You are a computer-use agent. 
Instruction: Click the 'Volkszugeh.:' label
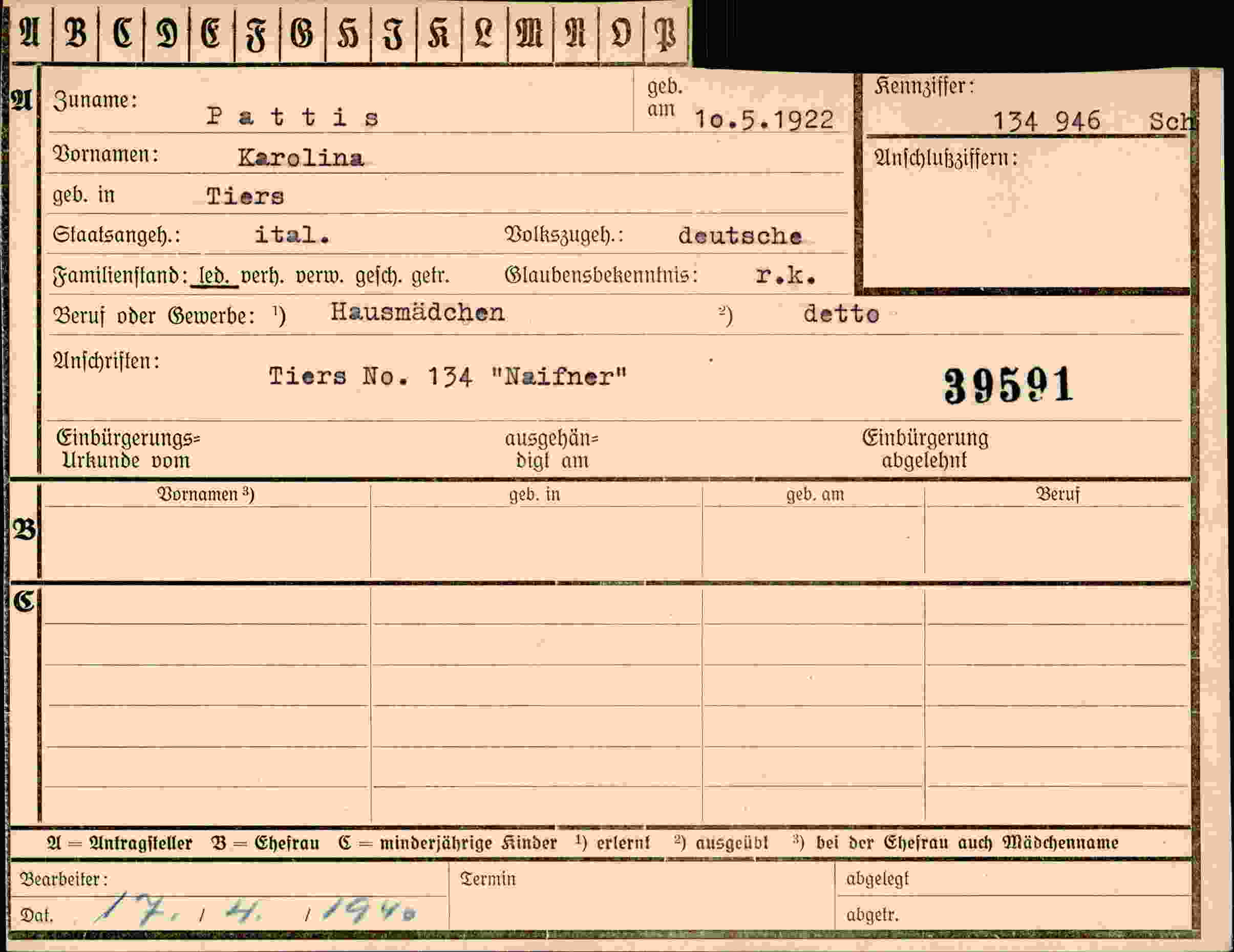pos(564,234)
